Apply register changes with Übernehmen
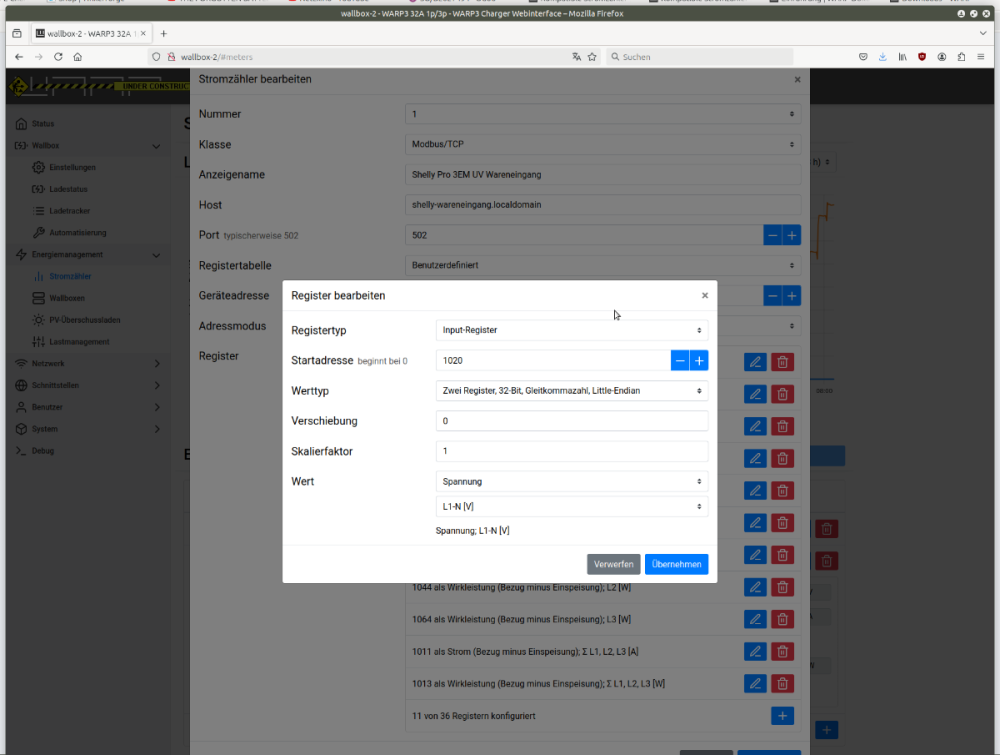Image resolution: width=1000 pixels, height=755 pixels. (676, 565)
